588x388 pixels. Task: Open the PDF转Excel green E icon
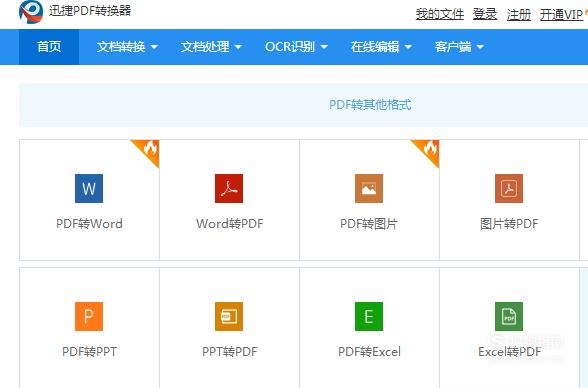[x=369, y=316]
